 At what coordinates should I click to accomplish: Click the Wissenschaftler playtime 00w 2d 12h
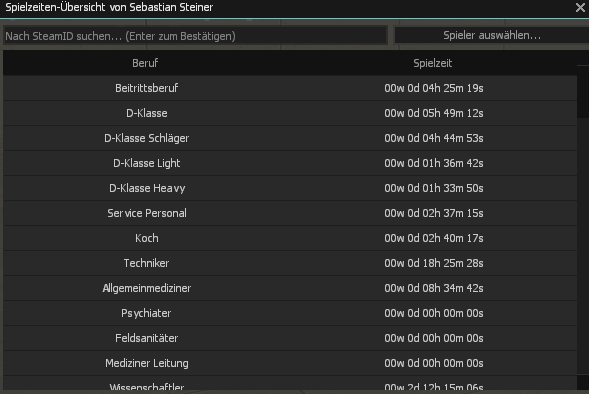click(x=433, y=386)
